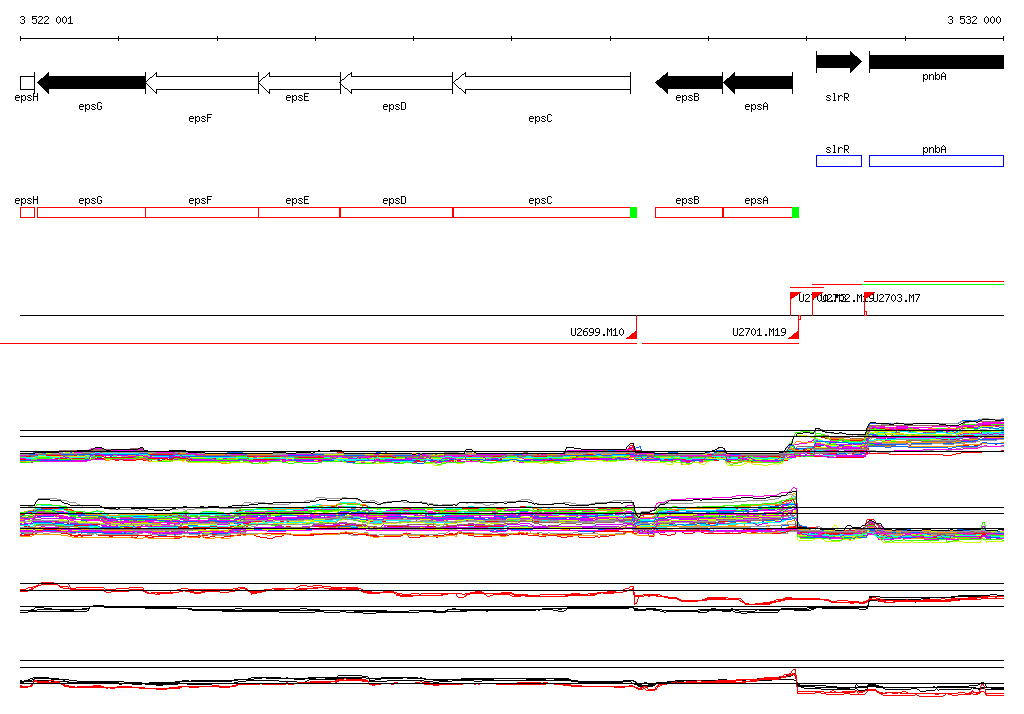Click epsE label above the red box

(x=297, y=200)
